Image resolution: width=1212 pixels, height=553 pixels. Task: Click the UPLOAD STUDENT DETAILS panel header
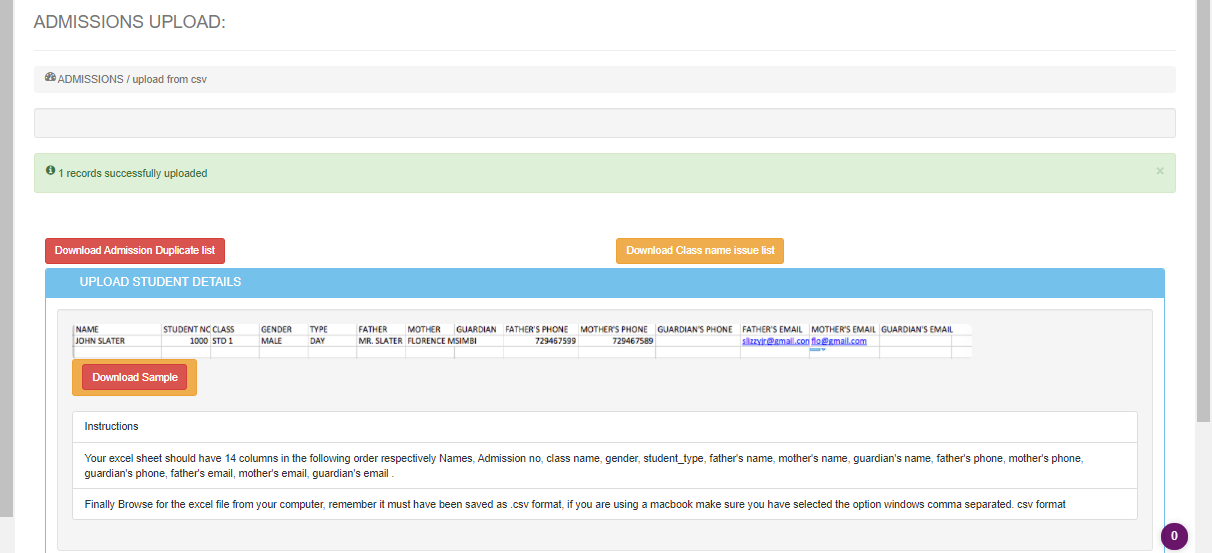[x=160, y=283]
